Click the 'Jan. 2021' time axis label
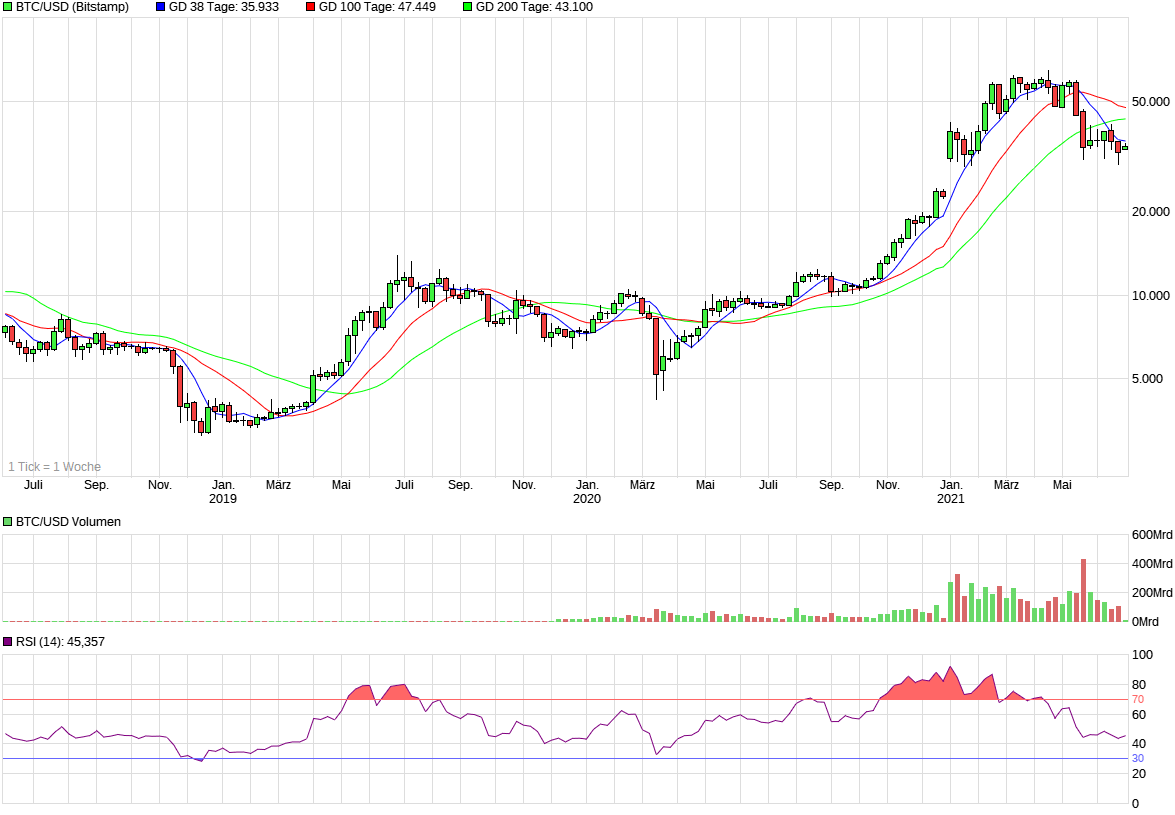1175x815 pixels. pos(951,491)
